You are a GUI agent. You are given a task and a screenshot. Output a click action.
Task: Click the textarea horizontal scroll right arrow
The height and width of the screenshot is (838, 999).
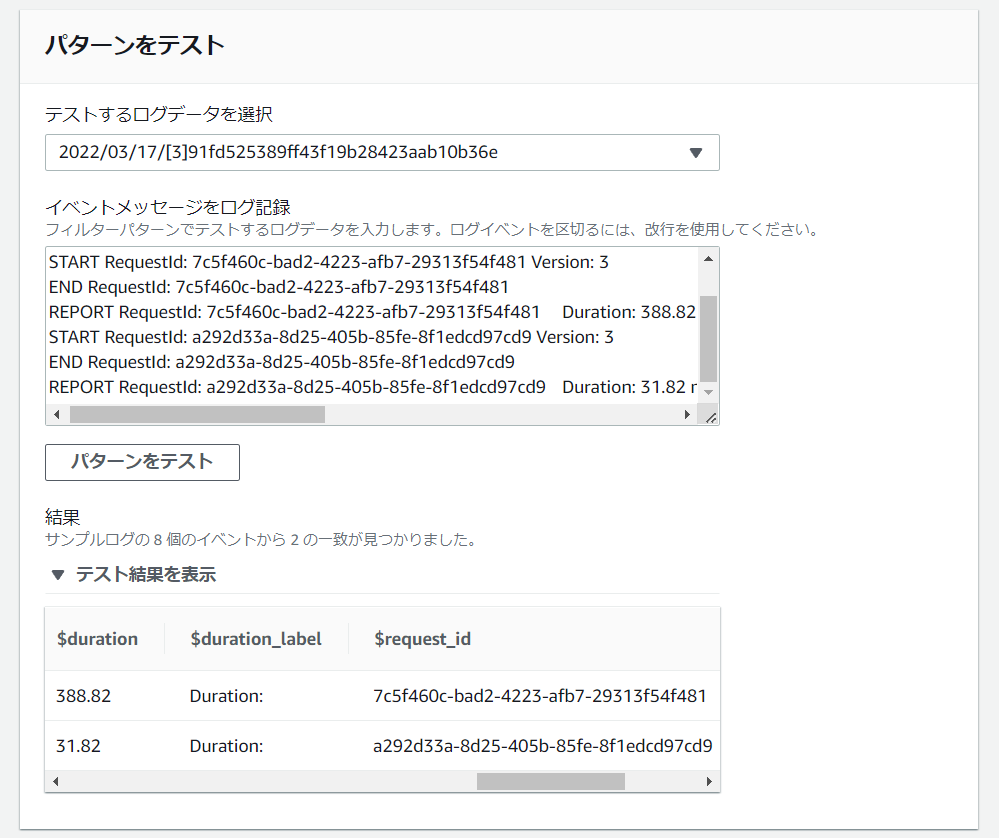[x=687, y=415]
